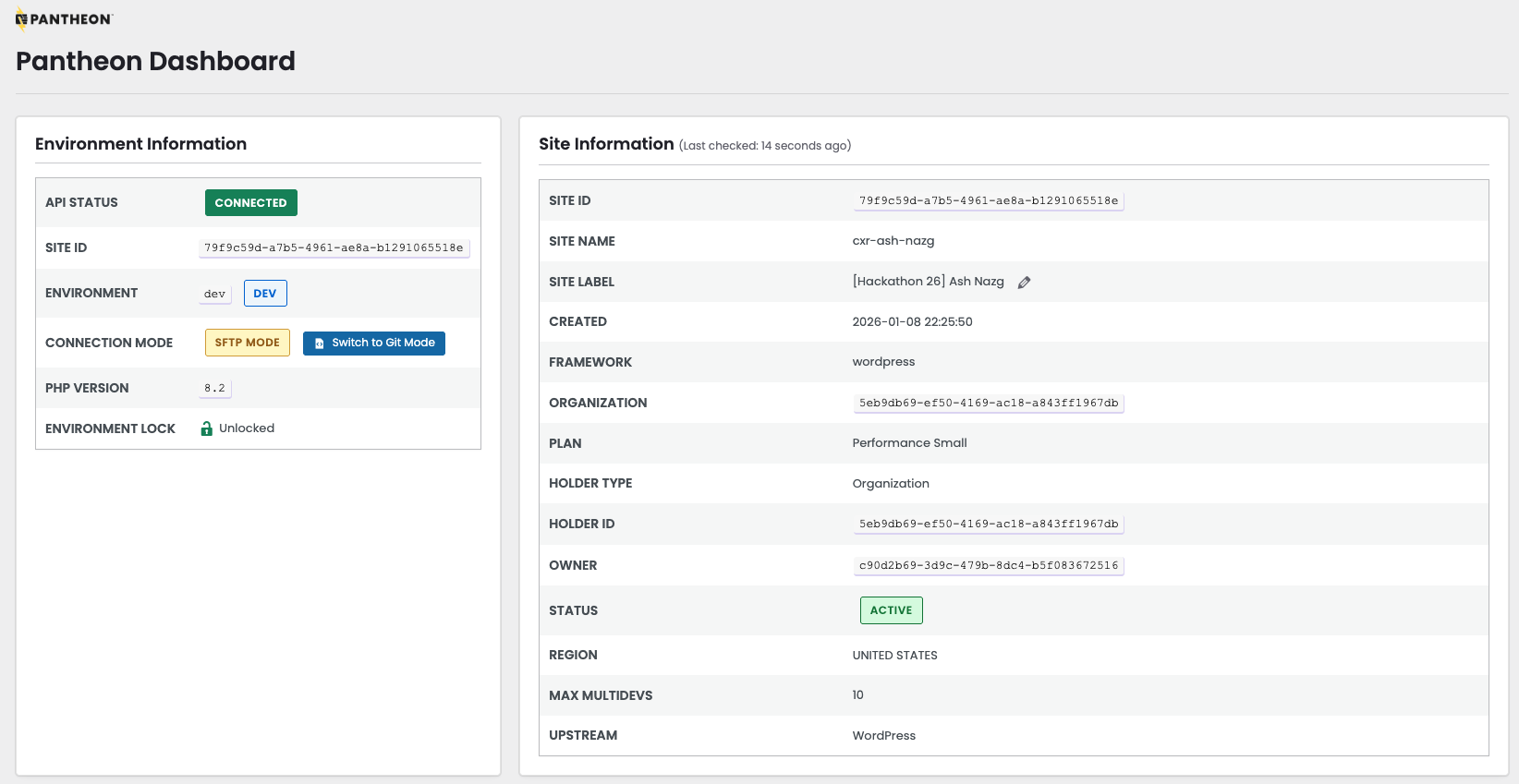The image size is (1519, 784).
Task: Click the FRAMEWORK row label
Action: point(590,362)
